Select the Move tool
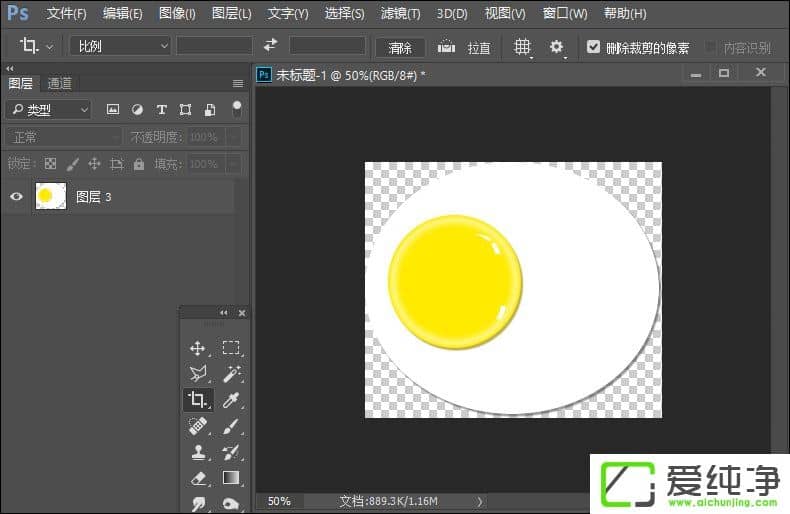The image size is (790, 514). coord(198,348)
